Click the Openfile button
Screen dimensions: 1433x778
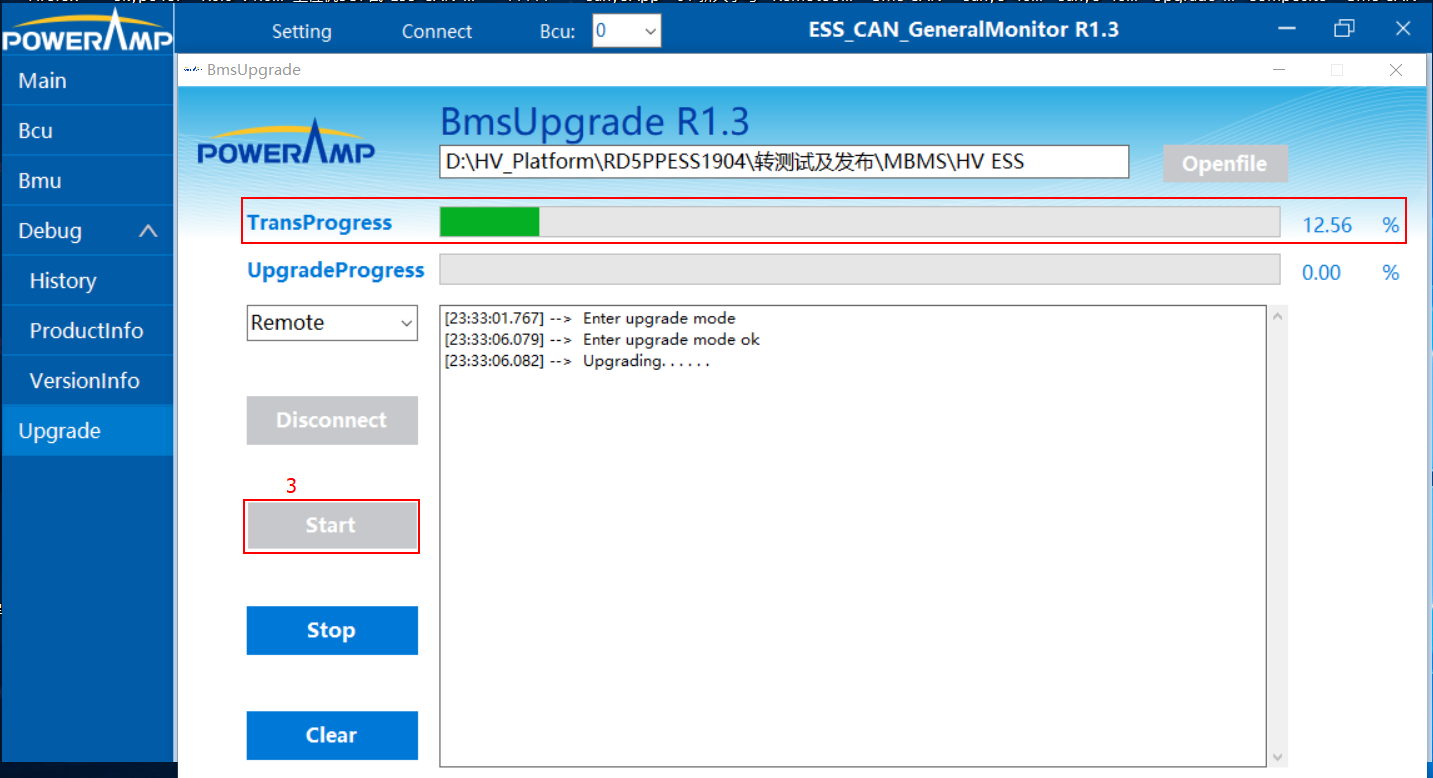pyautogui.click(x=1225, y=164)
